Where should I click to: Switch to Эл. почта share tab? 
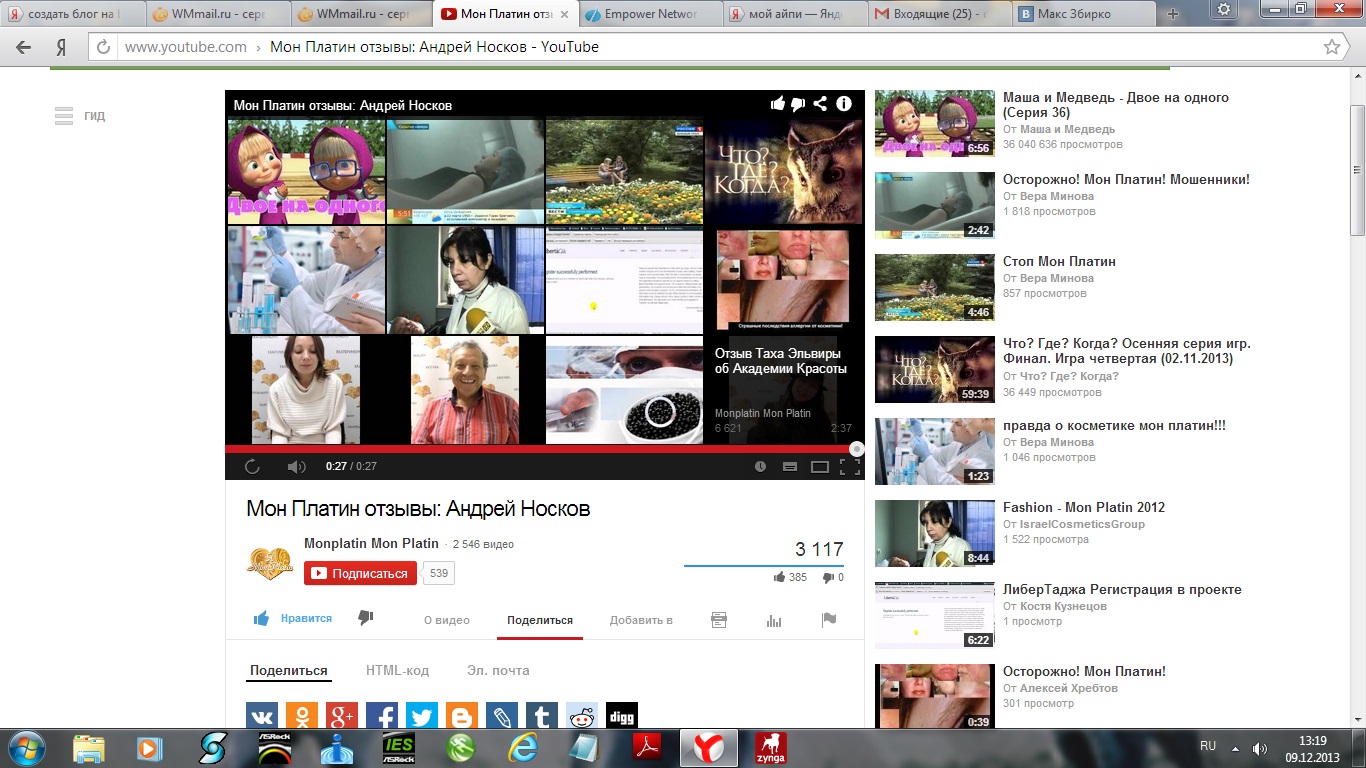pos(498,671)
